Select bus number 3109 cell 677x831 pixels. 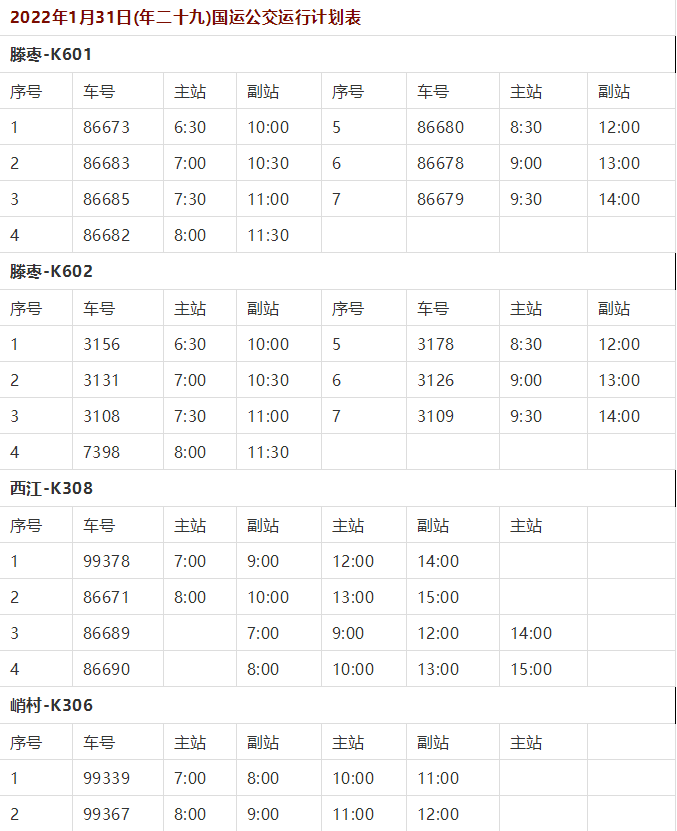pyautogui.click(x=435, y=416)
